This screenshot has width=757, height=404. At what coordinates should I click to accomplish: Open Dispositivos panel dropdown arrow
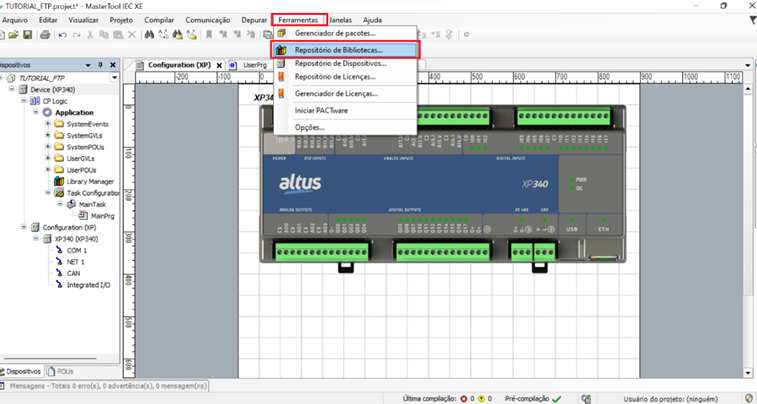pyautogui.click(x=88, y=65)
